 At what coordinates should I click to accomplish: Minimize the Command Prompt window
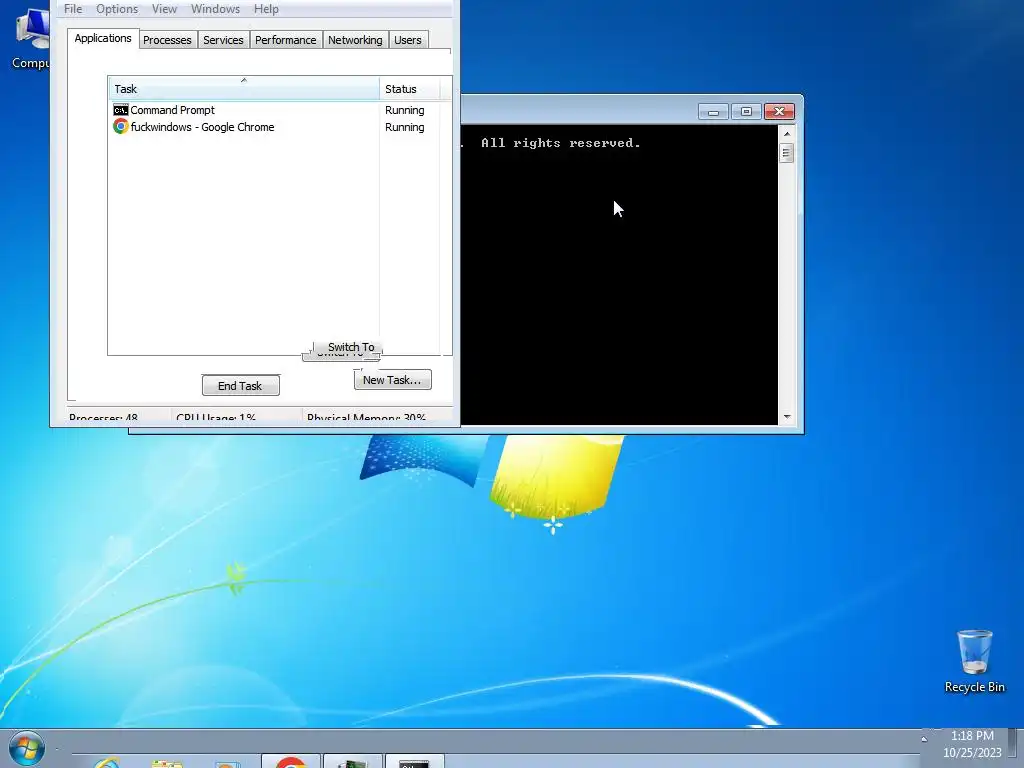(x=713, y=112)
